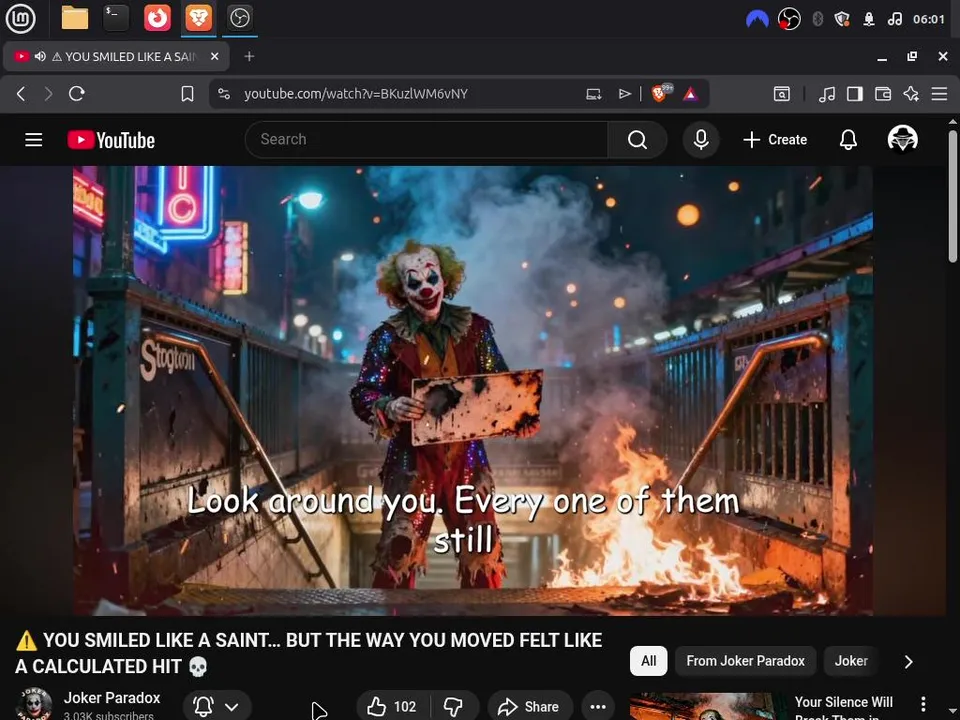Open the browser hamburger menu
Screen dimensions: 960x720
(939, 94)
